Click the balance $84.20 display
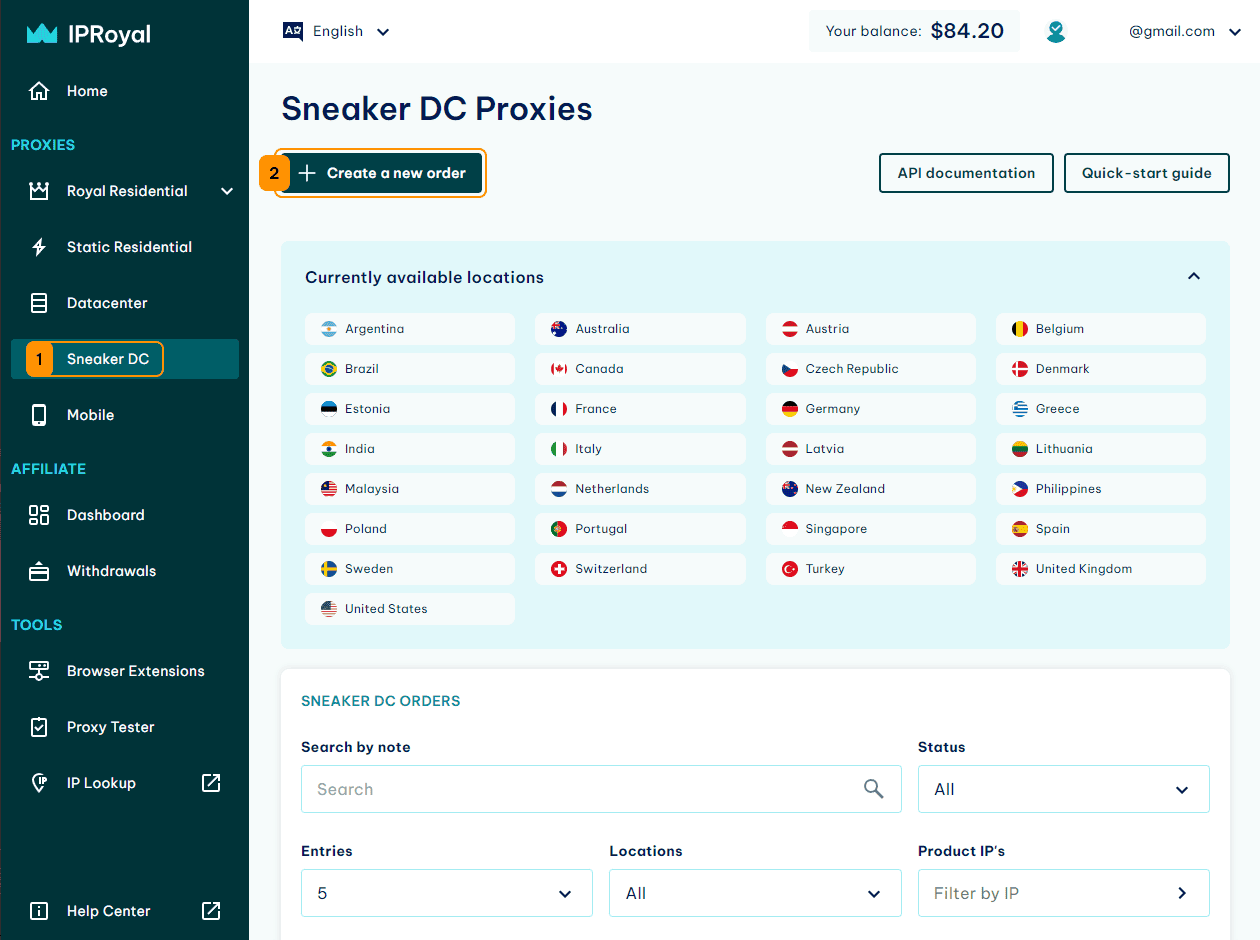1260x940 pixels. tap(914, 31)
